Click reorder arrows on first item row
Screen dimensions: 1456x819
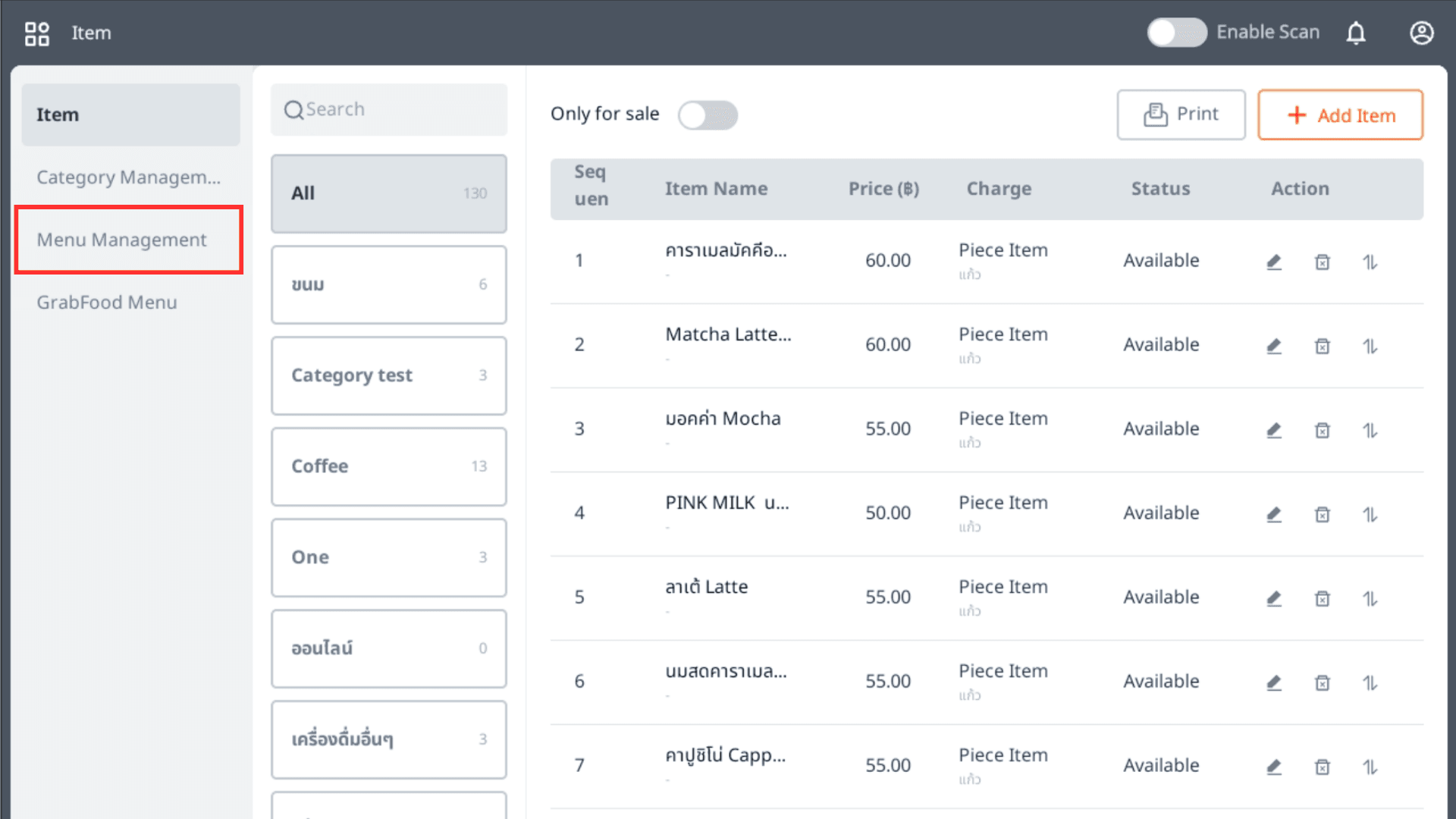coord(1370,262)
